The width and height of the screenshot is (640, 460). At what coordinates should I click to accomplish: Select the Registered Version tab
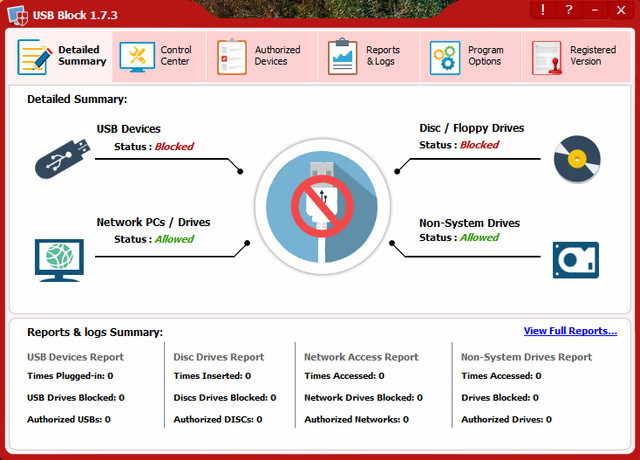(575, 56)
